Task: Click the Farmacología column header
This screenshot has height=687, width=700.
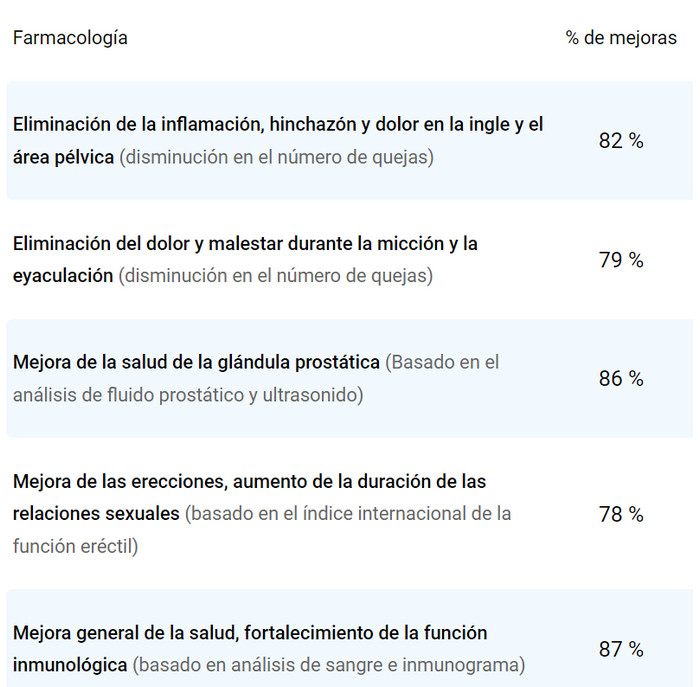Action: pyautogui.click(x=70, y=38)
